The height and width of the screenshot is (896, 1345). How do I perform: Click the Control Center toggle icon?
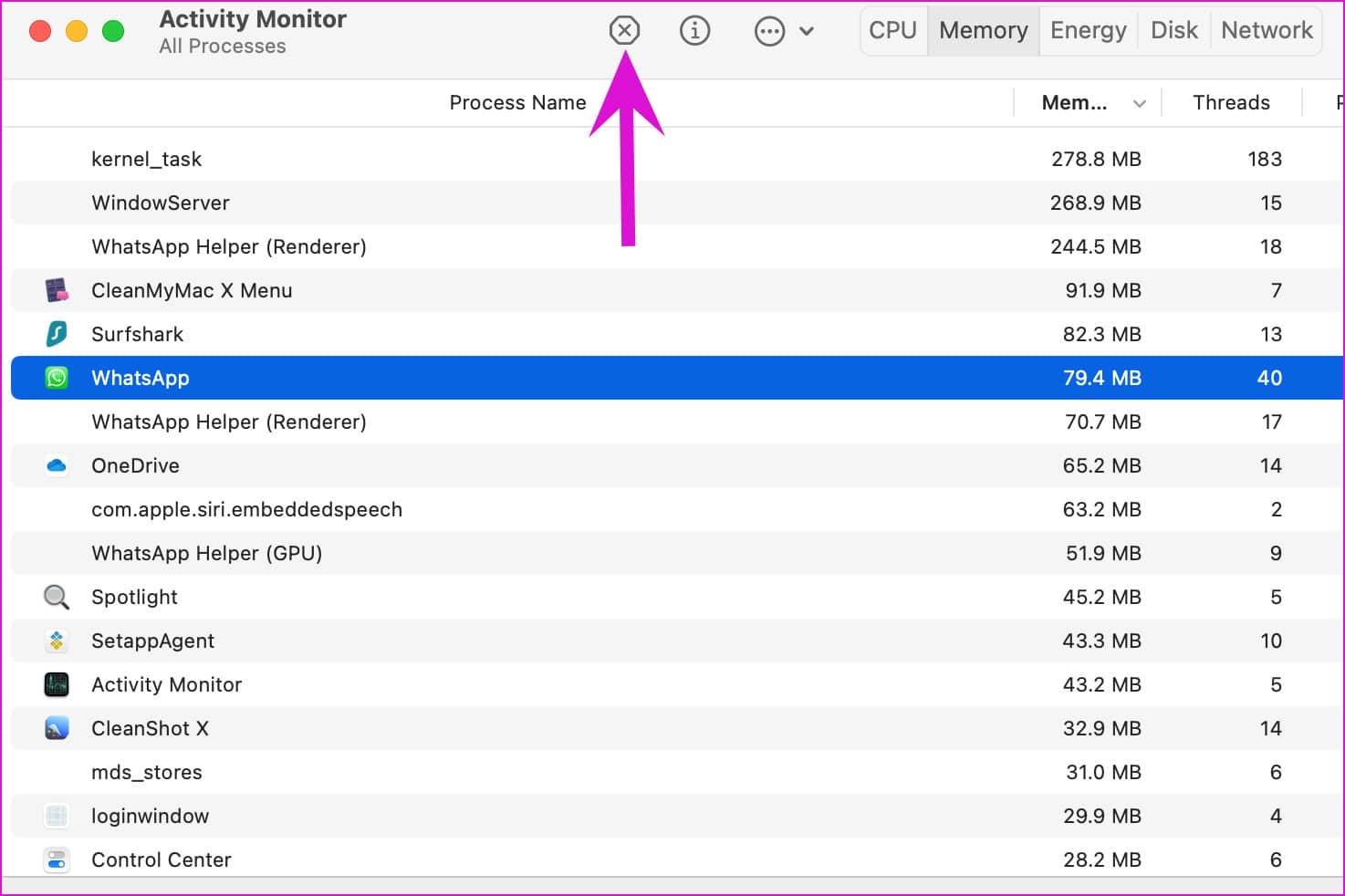[x=57, y=860]
